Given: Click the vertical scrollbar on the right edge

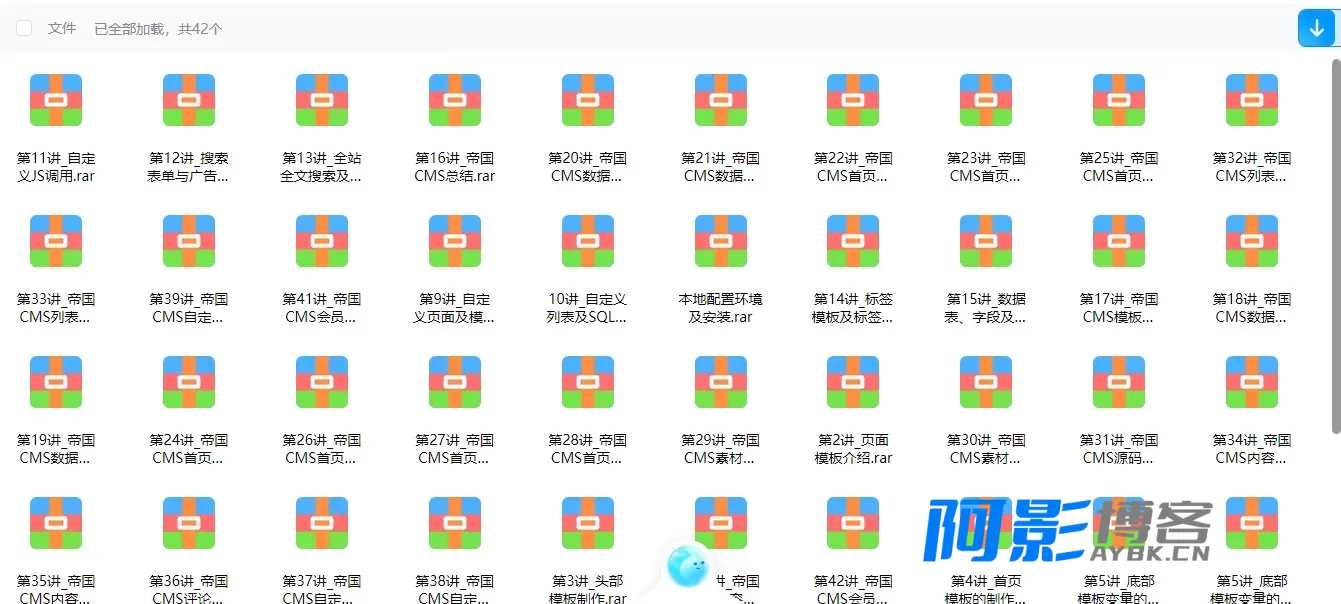Looking at the screenshot, I should pyautogui.click(x=1335, y=245).
